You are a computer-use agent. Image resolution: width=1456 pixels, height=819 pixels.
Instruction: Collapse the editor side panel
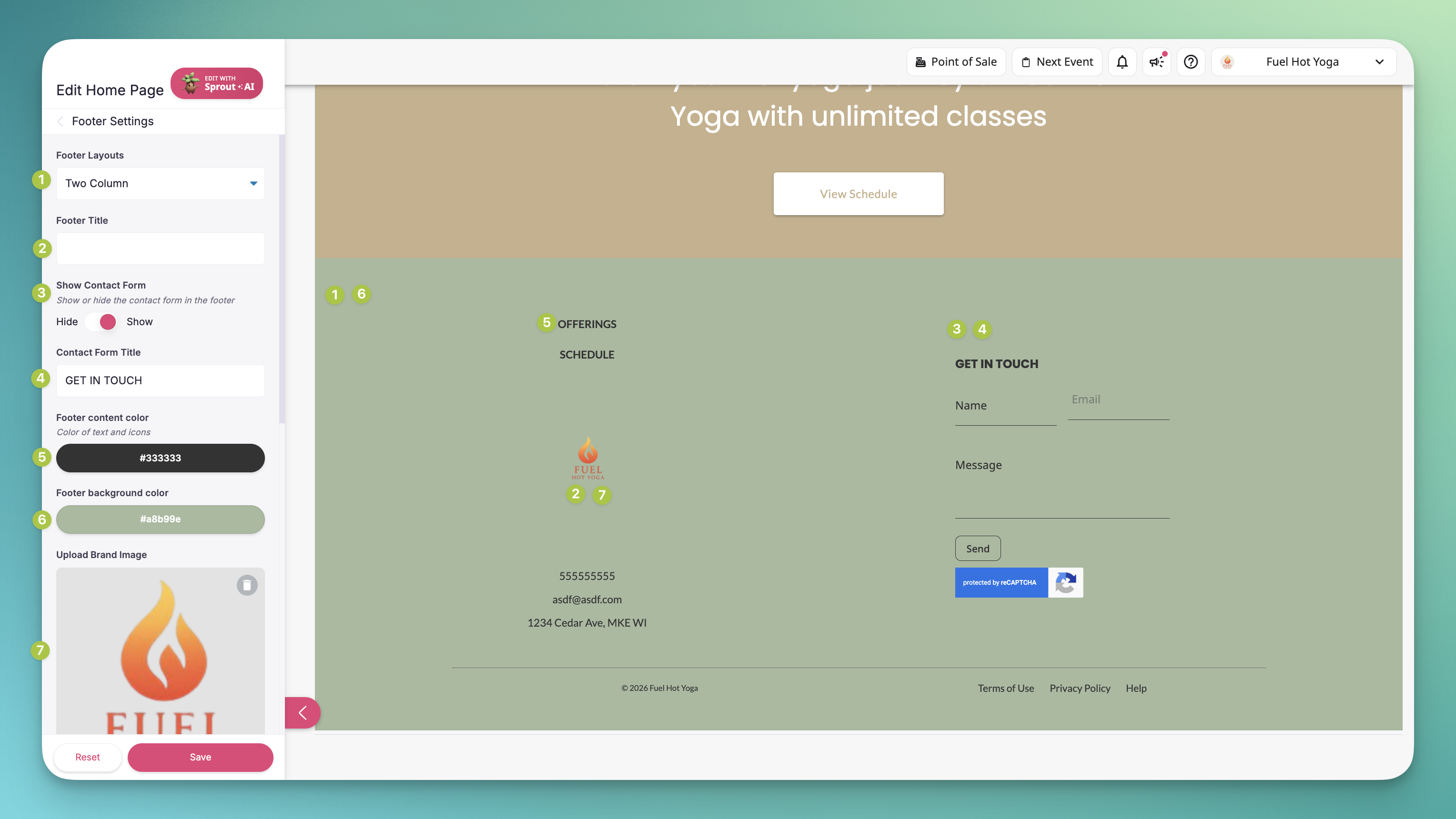pos(303,713)
